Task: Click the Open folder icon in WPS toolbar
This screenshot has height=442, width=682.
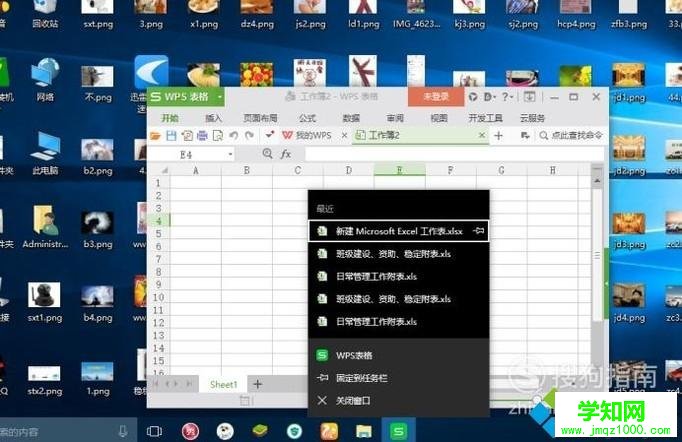Action: coord(155,136)
